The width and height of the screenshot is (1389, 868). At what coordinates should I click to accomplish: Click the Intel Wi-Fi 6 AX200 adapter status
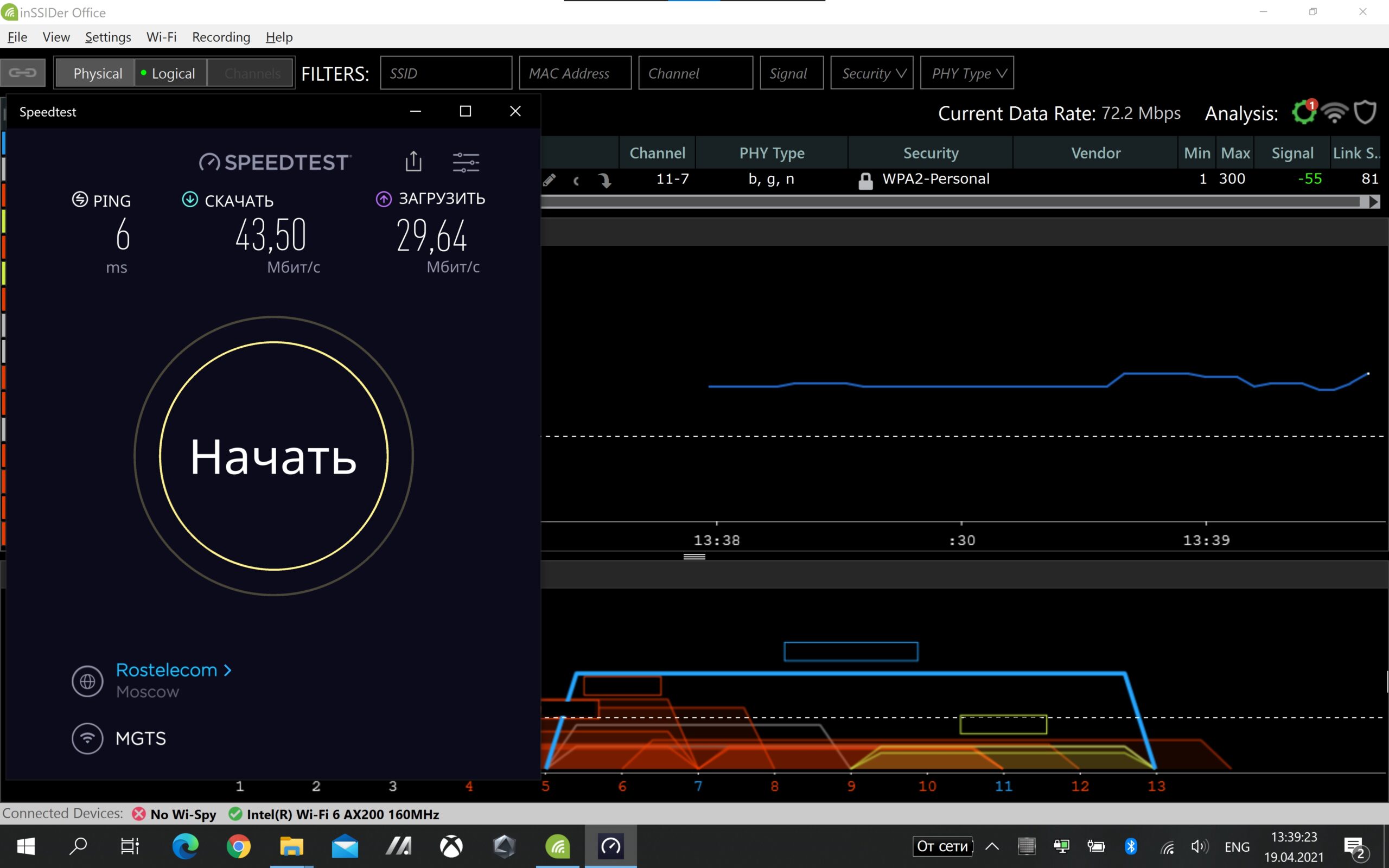coord(334,814)
